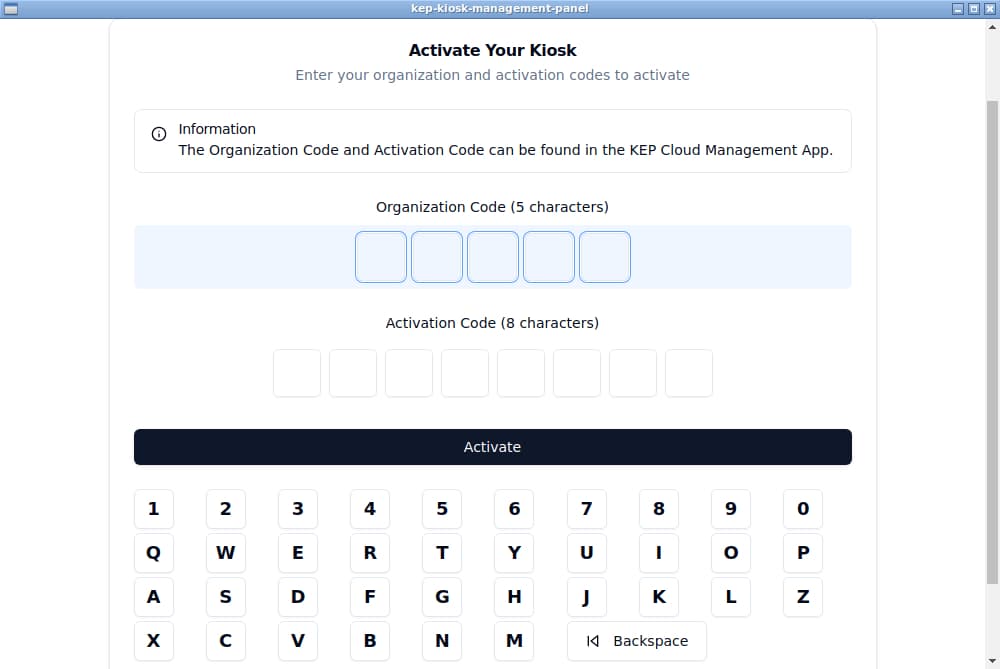Click the vertical scrollbar thumb
Viewport: 1000px width, 669px height.
(x=992, y=342)
